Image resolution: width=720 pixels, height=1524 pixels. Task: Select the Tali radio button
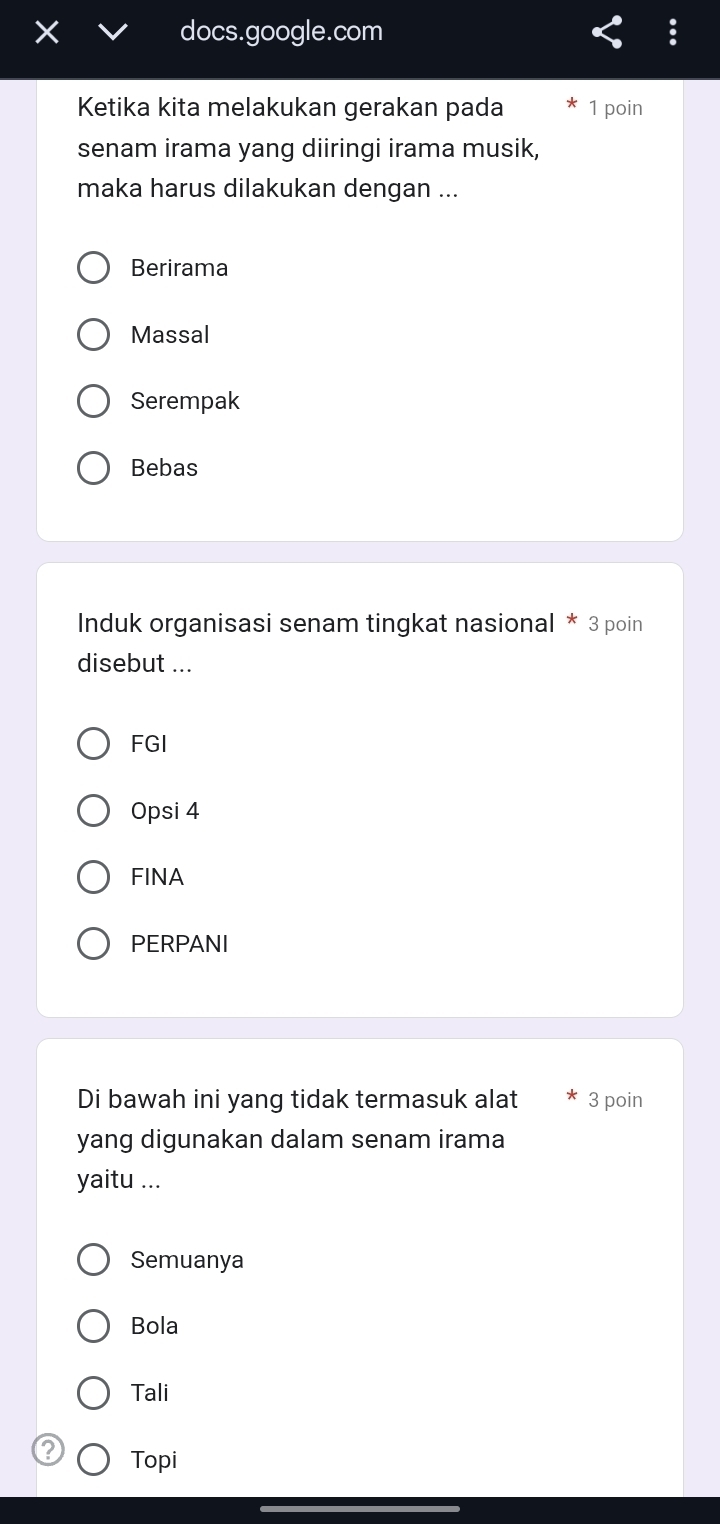(94, 1393)
